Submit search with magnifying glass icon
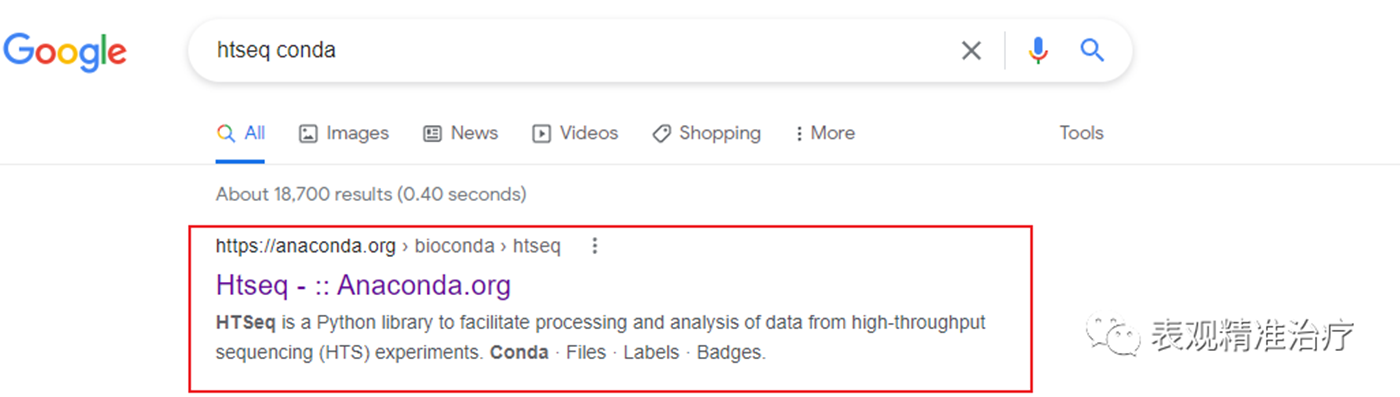 coord(1092,50)
